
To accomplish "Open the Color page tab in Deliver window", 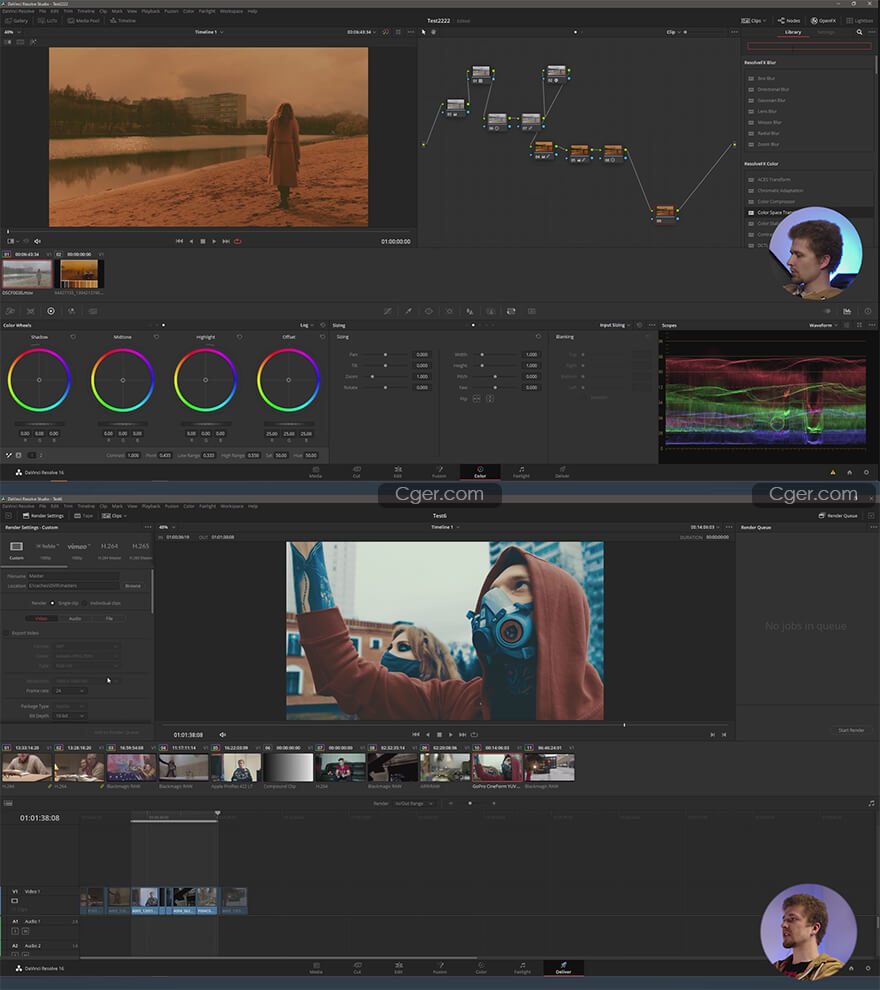I will click(x=480, y=968).
